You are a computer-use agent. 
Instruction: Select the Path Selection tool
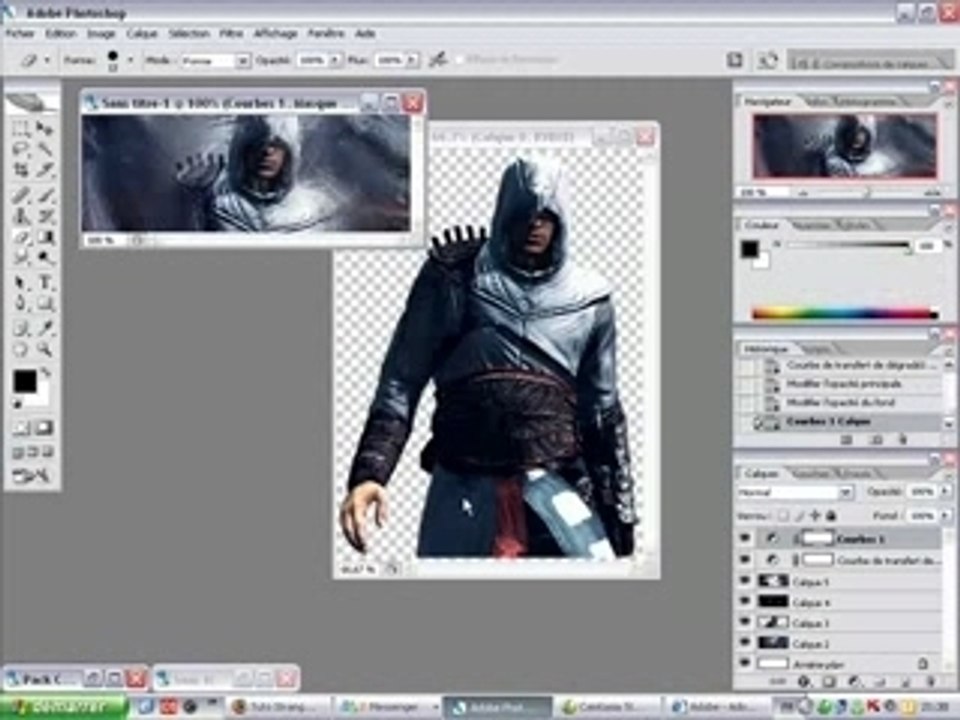21,283
